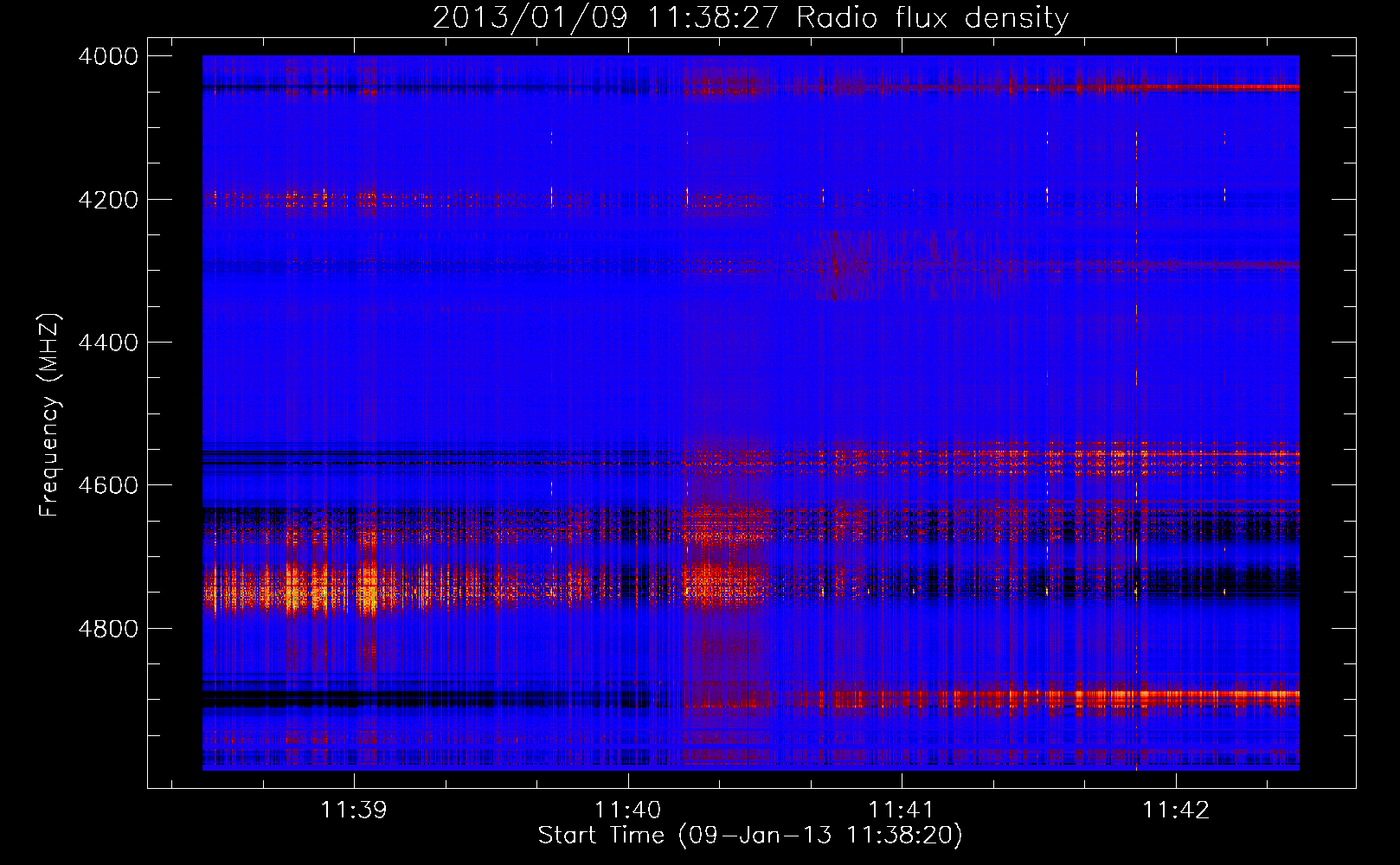Click the 11:42 time axis label
The image size is (1400, 865).
click(x=1176, y=810)
